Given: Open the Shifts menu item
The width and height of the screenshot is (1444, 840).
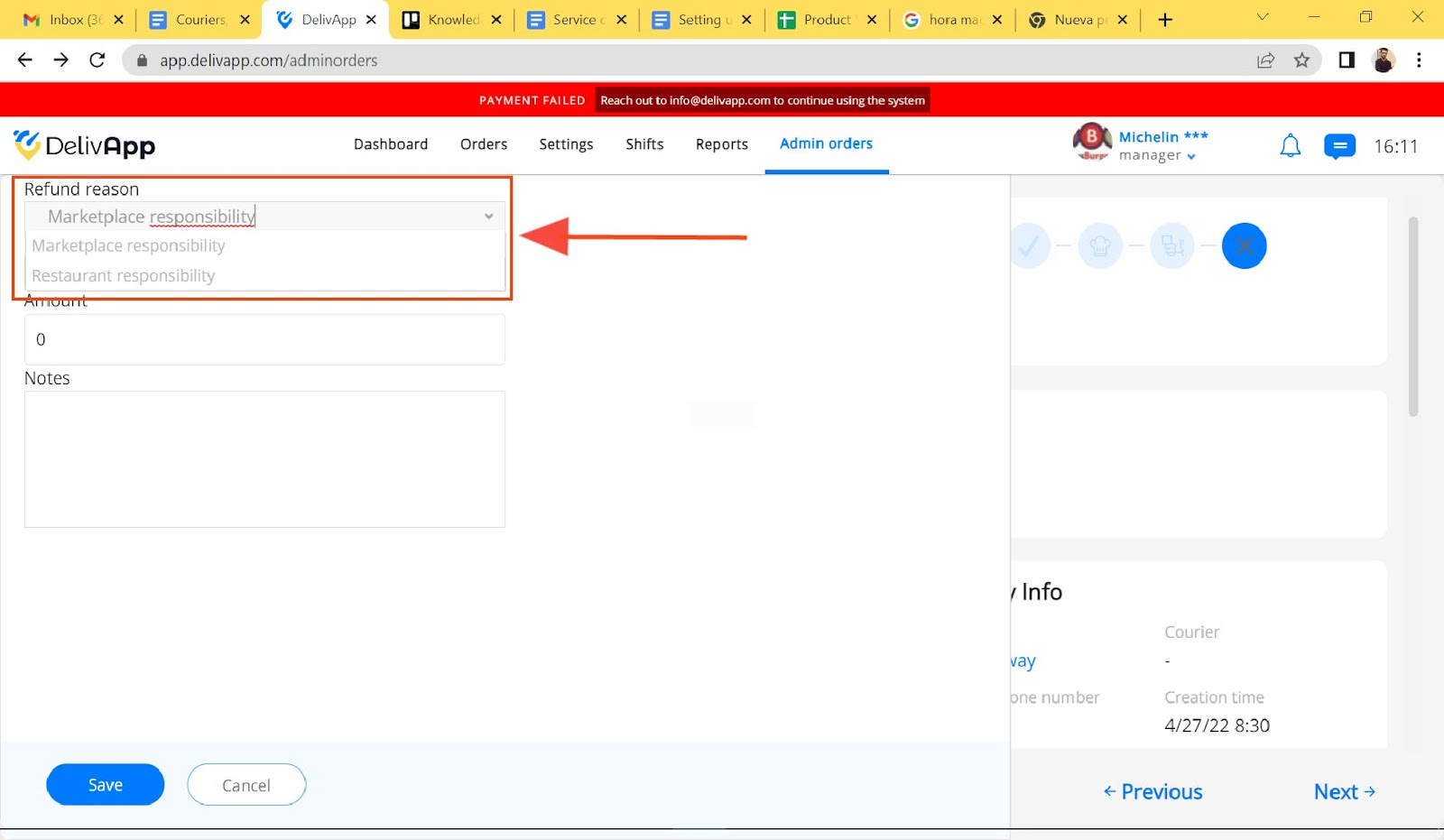Looking at the screenshot, I should tap(644, 144).
